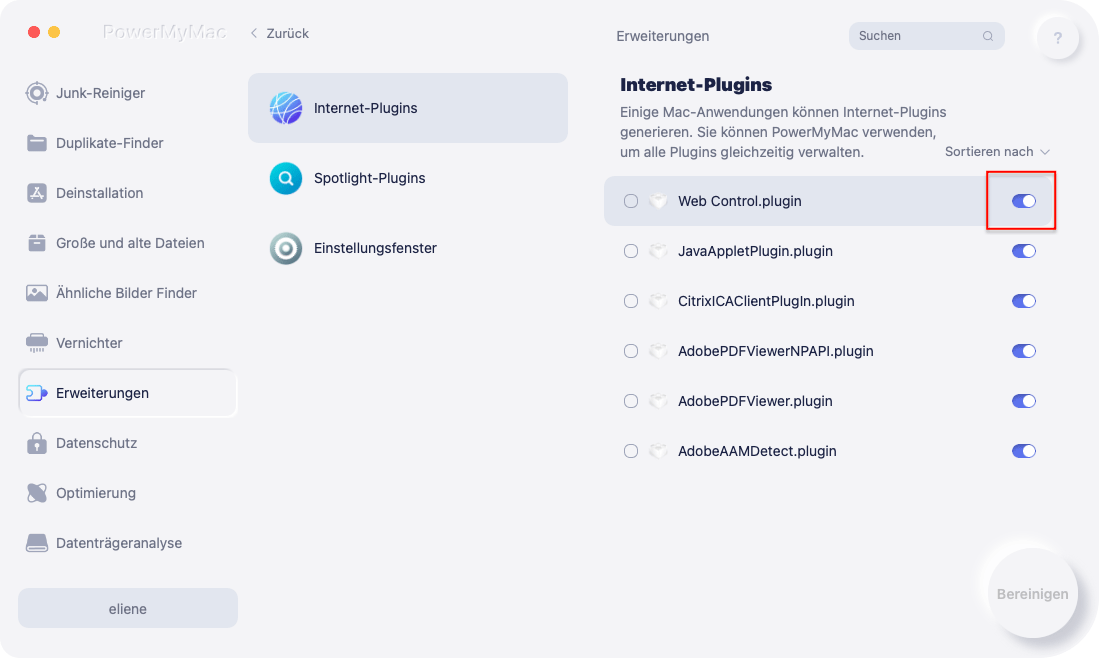This screenshot has width=1099, height=658.
Task: Open Große und alte Dateien section
Action: pos(129,243)
